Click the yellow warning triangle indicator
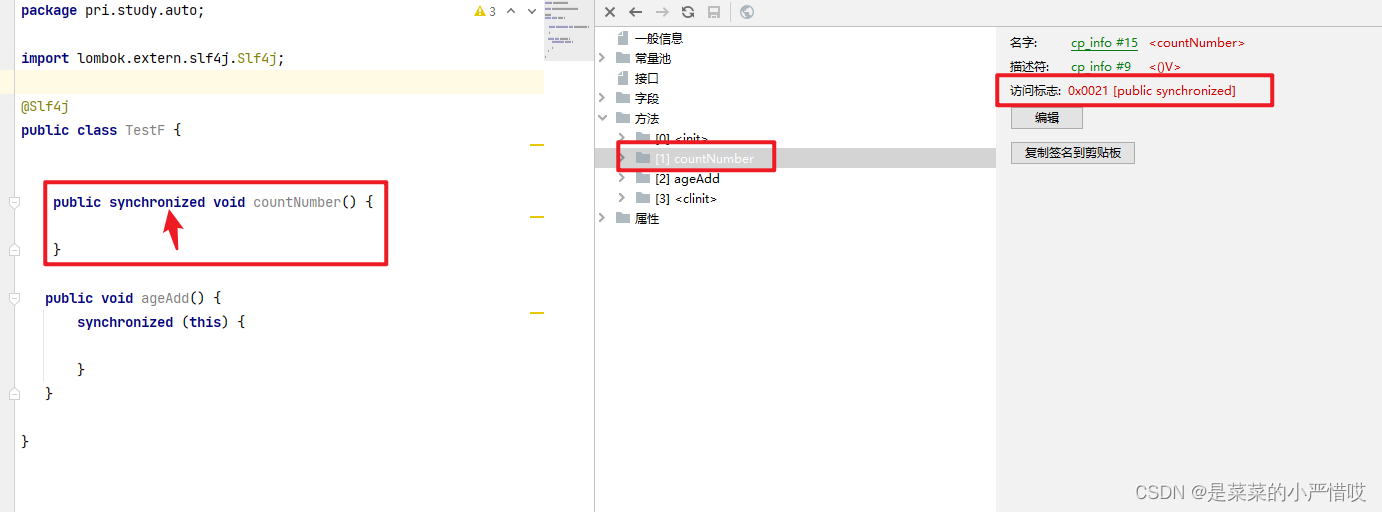The image size is (1382, 512). click(x=479, y=12)
